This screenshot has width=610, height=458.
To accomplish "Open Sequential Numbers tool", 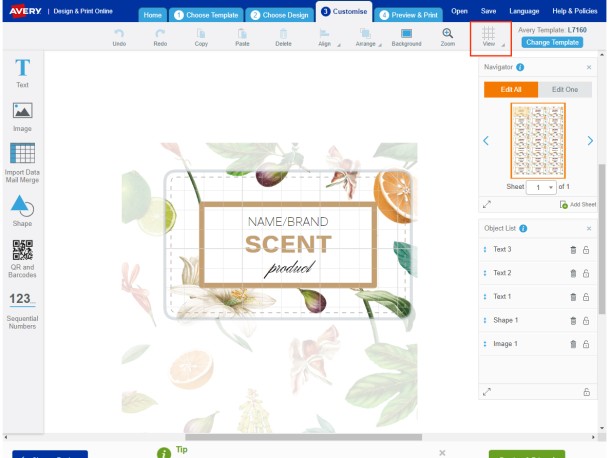I will [22, 311].
